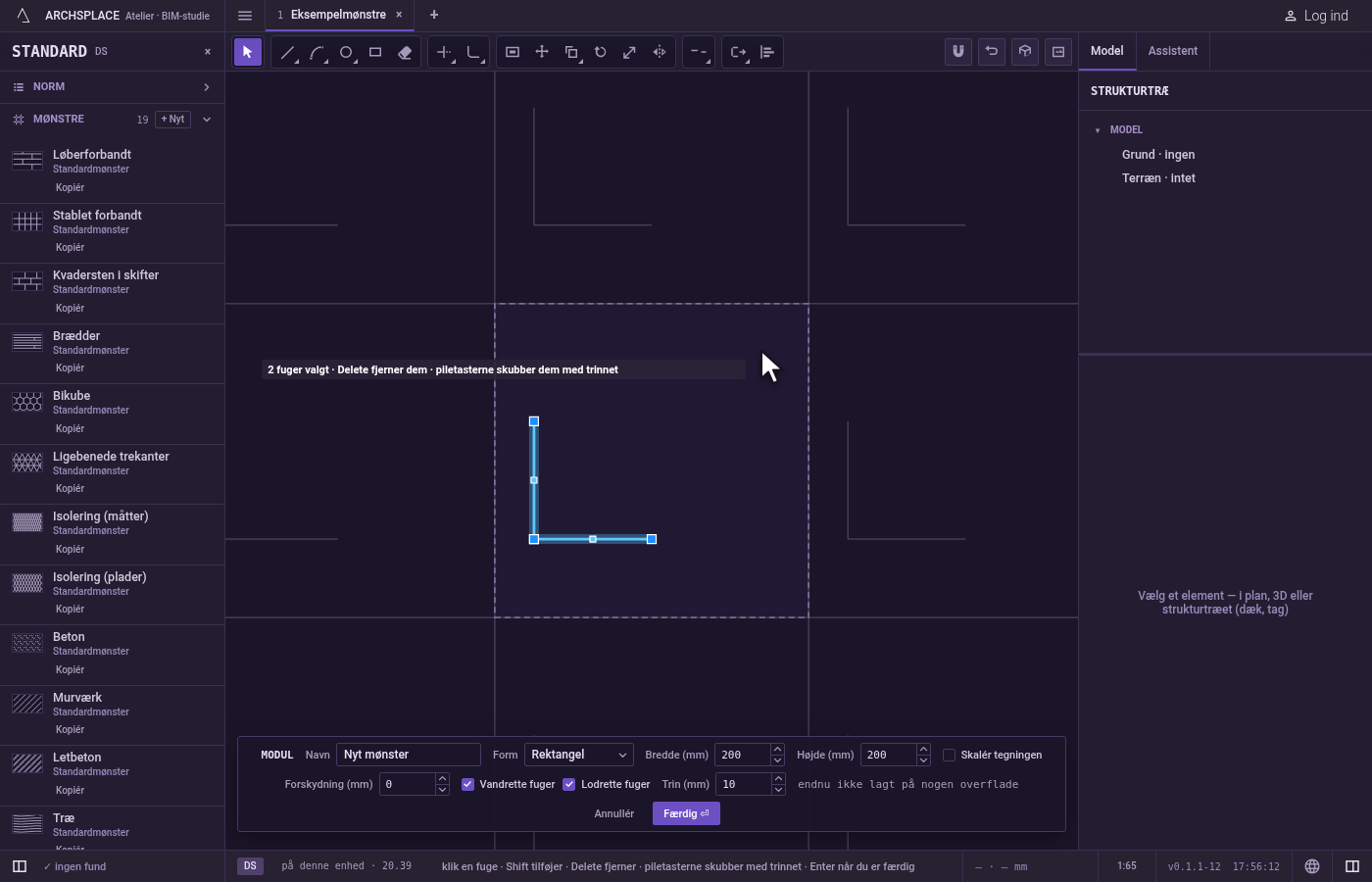This screenshot has height=882, width=1372.
Task: Expand the NORM section chevron
Action: point(207,87)
